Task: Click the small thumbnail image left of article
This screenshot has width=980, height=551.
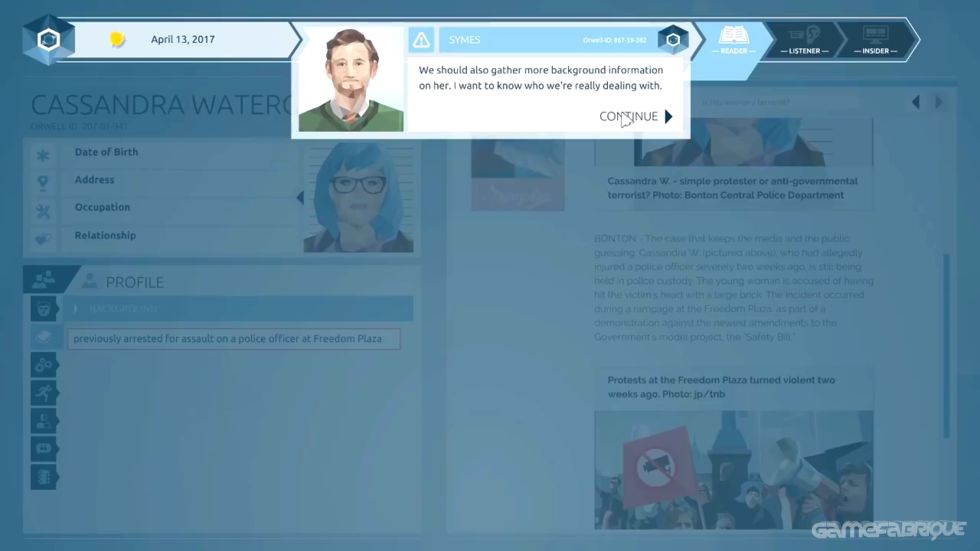Action: click(518, 174)
